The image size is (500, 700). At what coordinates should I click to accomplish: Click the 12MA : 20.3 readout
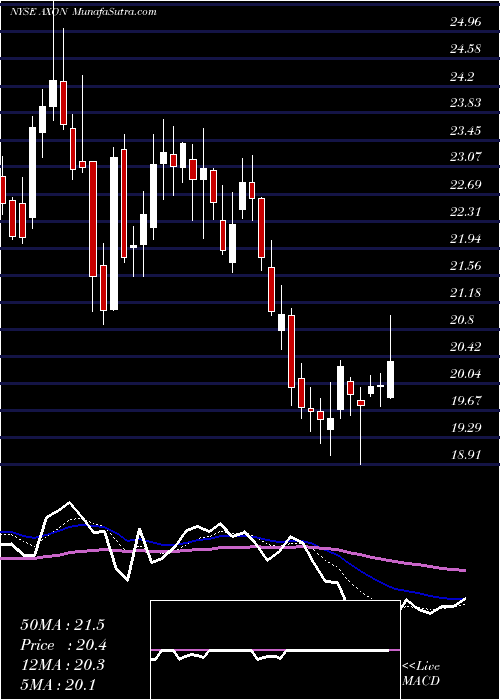coord(62,664)
